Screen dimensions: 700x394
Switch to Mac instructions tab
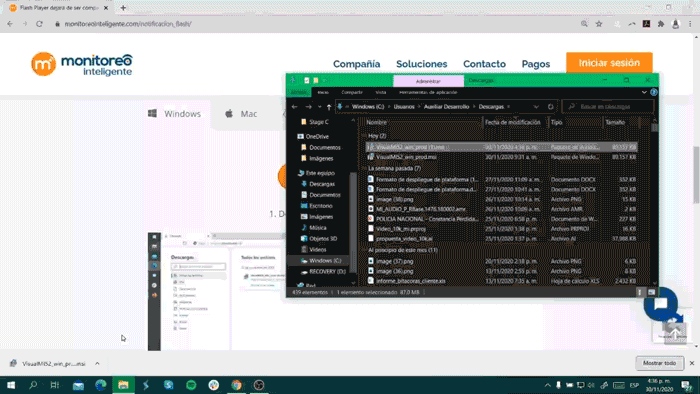coord(241,114)
